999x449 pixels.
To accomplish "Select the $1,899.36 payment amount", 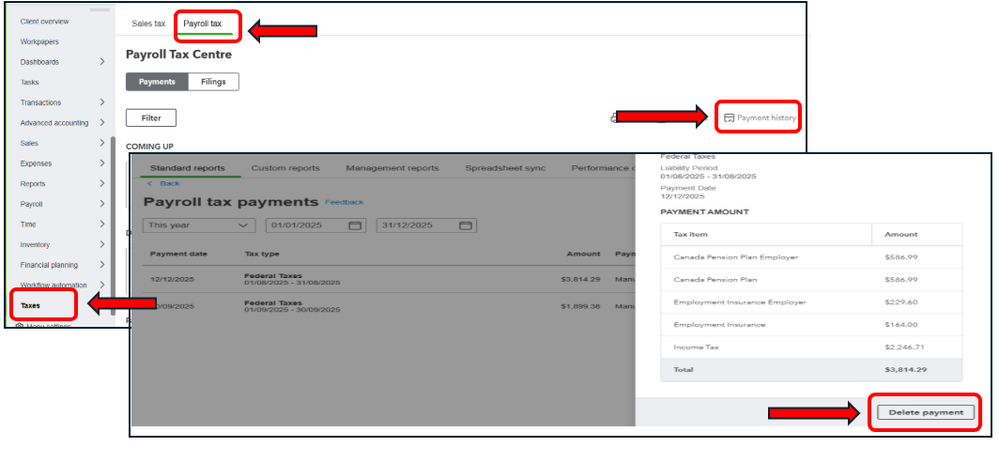I will click(x=580, y=306).
